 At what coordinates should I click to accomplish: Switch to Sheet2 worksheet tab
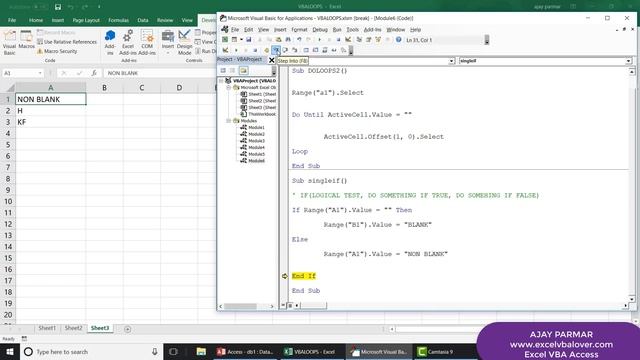(73, 328)
